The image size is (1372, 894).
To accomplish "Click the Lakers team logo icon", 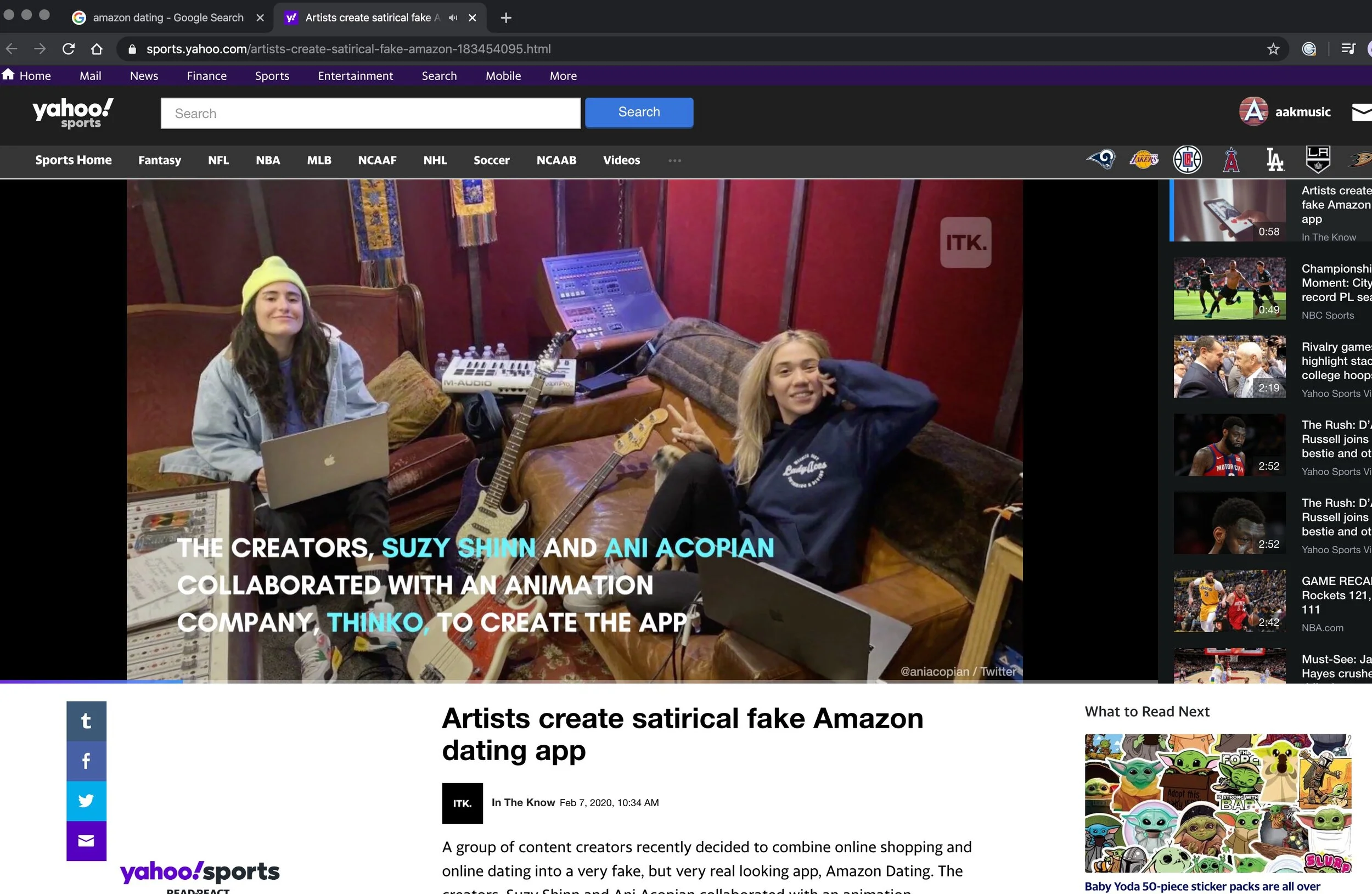I will [1144, 159].
